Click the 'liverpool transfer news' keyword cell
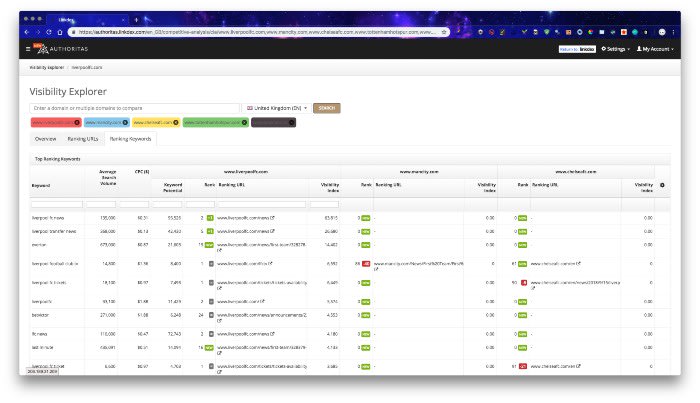The width and height of the screenshot is (700, 403). [x=54, y=232]
